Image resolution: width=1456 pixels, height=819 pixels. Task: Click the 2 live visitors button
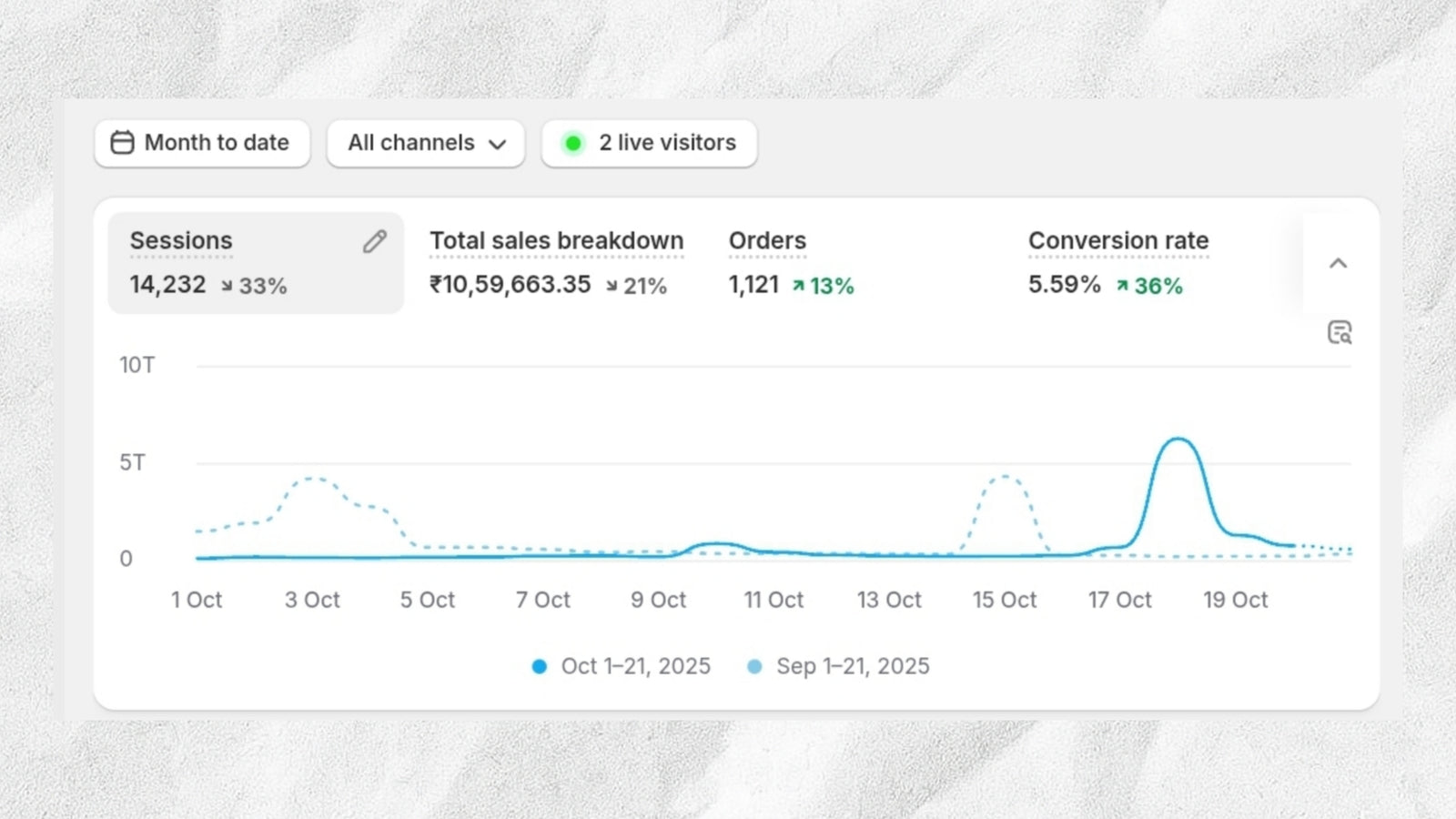[x=667, y=144]
